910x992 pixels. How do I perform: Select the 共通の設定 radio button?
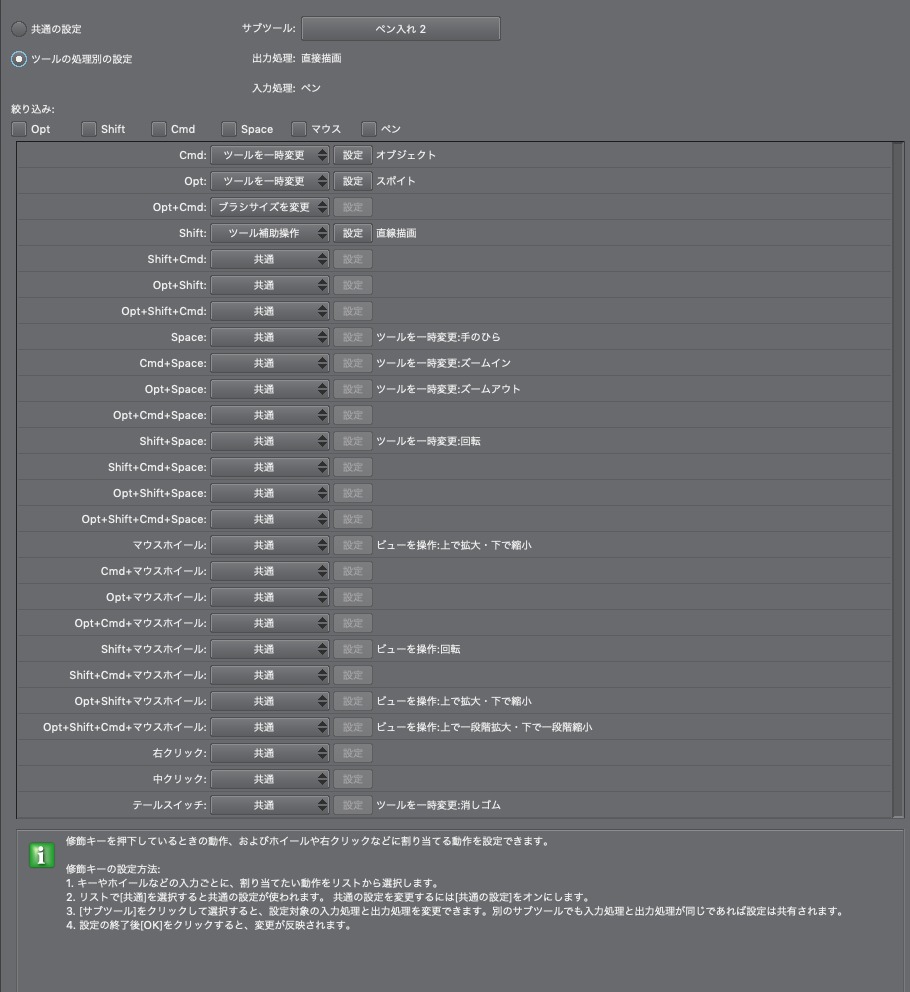tap(19, 29)
